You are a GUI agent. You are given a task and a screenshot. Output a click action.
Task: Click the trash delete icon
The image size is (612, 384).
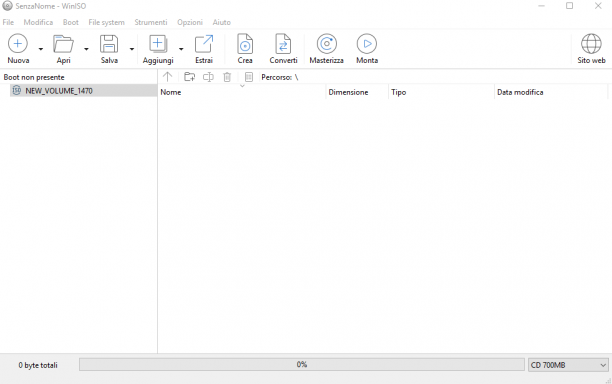(227, 77)
